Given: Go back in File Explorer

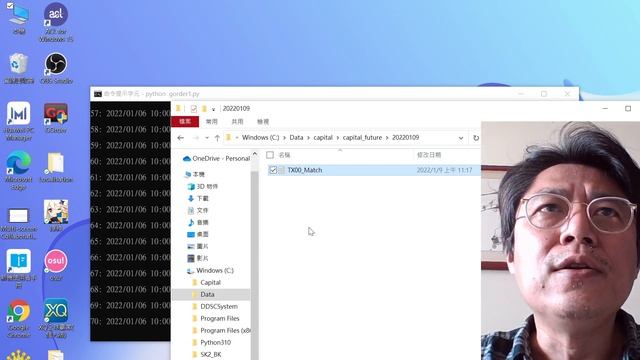Looking at the screenshot, I should coord(180,138).
